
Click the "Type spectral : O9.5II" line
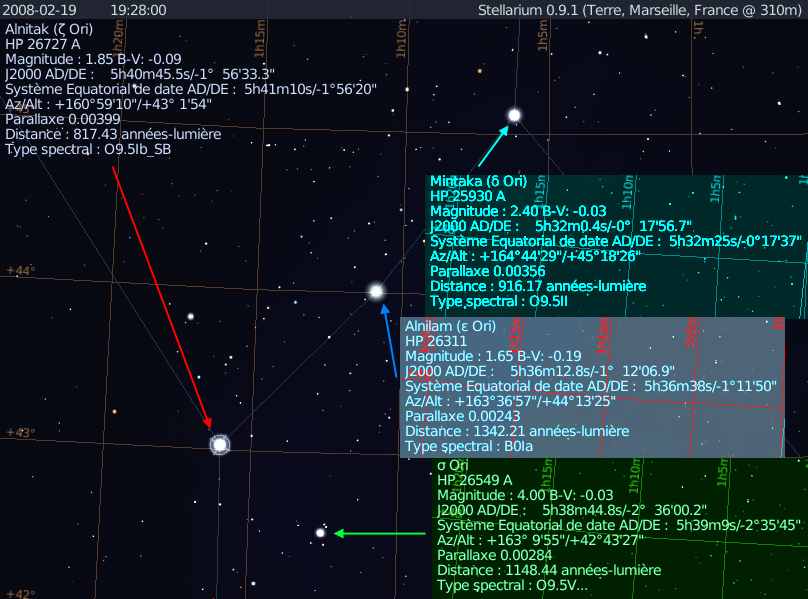(499, 301)
